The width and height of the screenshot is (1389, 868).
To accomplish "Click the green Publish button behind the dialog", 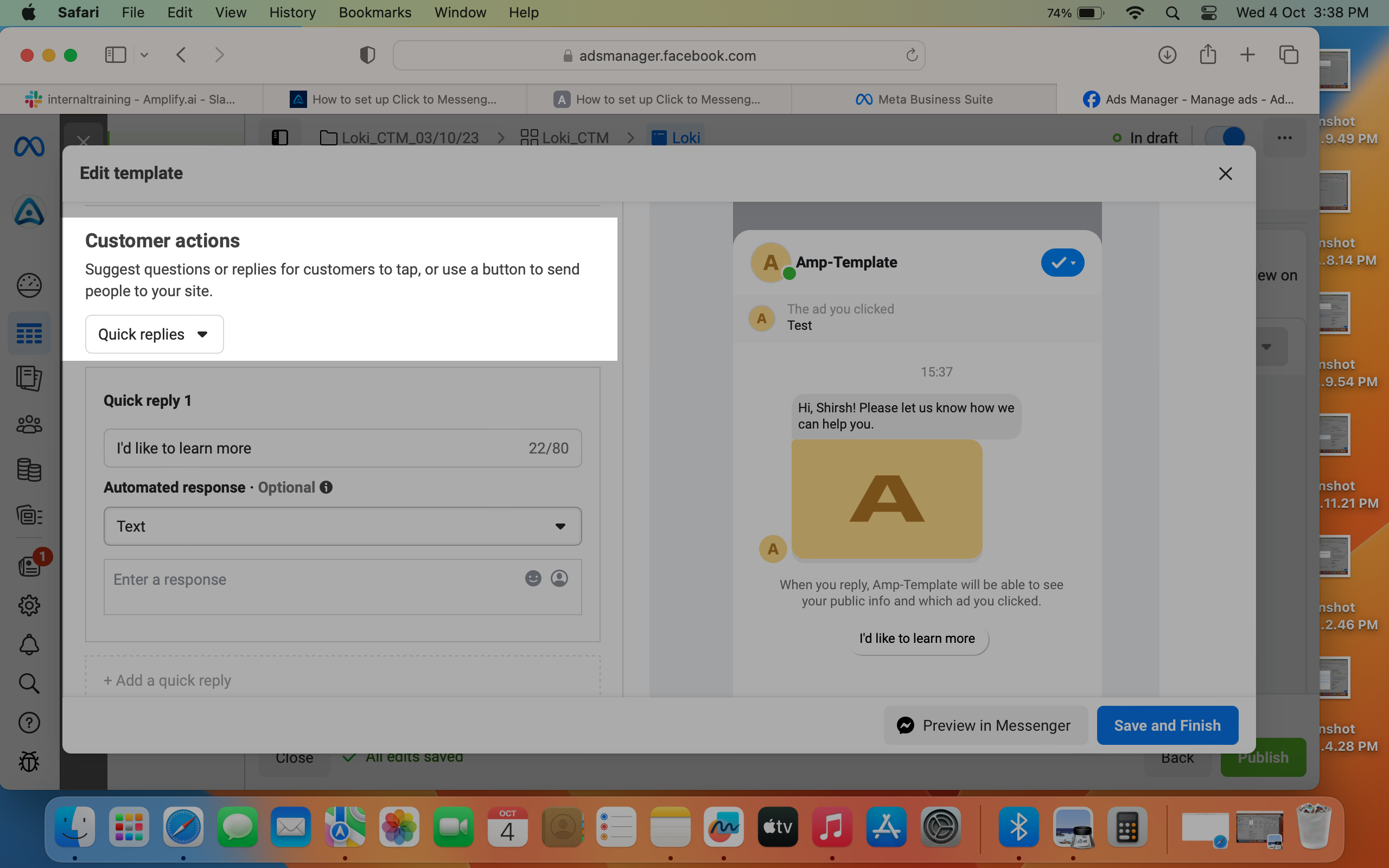I will point(1263,757).
